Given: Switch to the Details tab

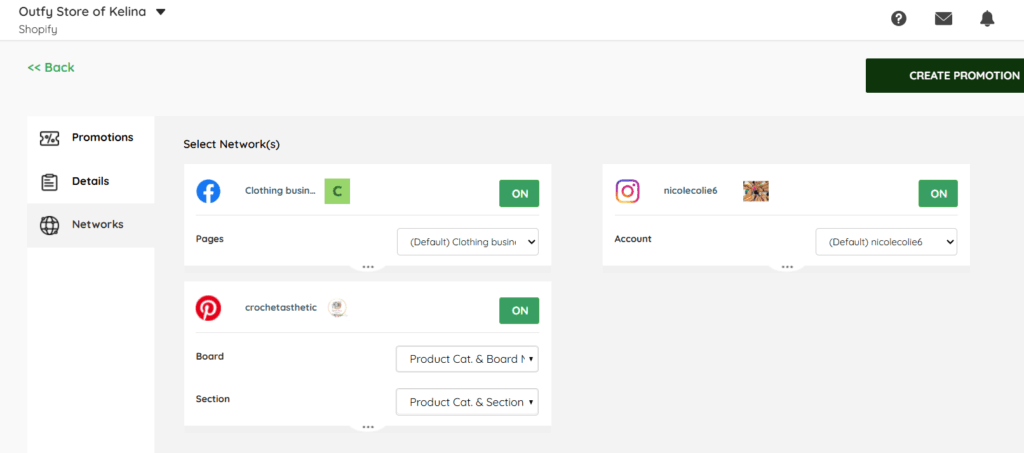Looking at the screenshot, I should click(90, 182).
